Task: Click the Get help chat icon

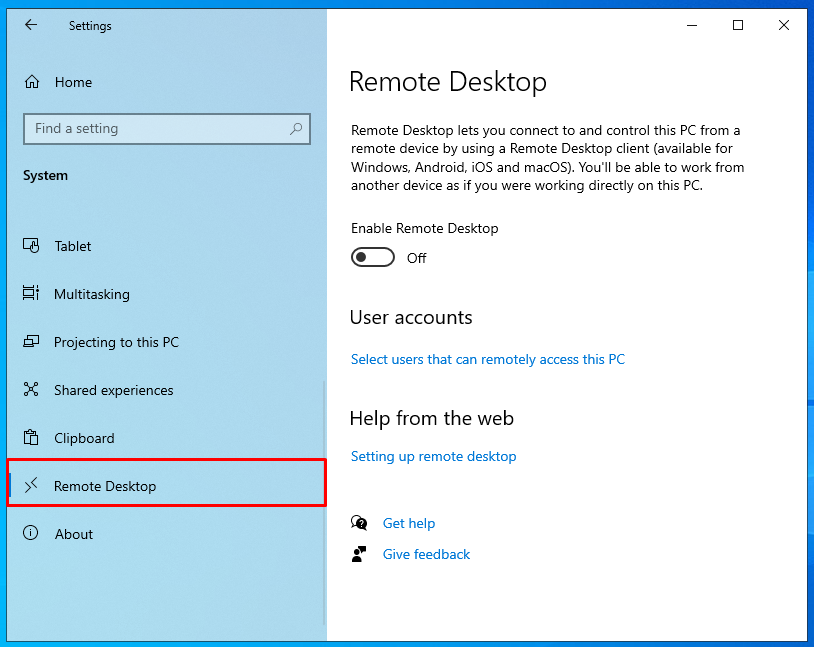Action: point(359,523)
